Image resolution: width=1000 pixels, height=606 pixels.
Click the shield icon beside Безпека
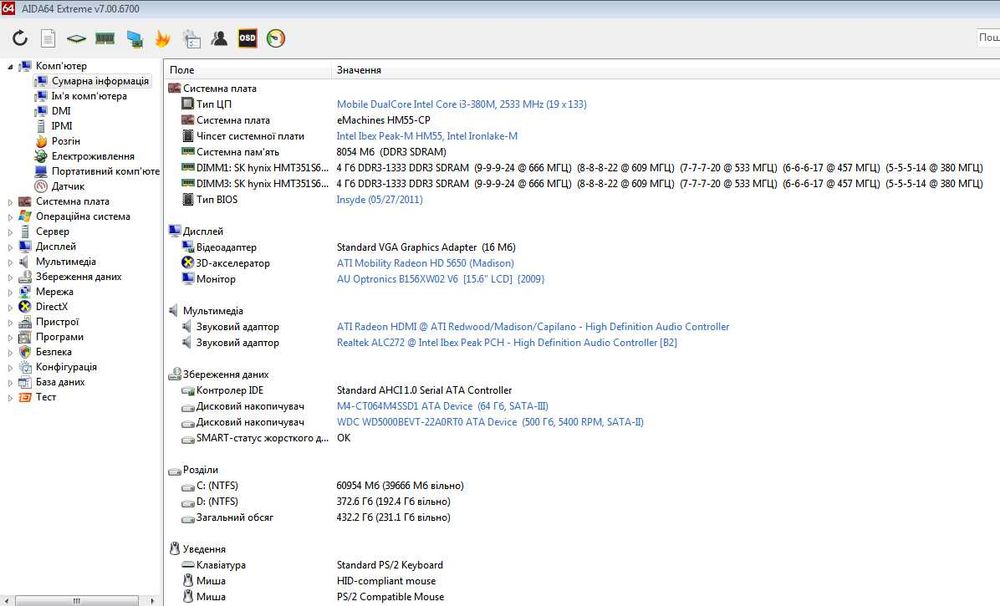(25, 351)
